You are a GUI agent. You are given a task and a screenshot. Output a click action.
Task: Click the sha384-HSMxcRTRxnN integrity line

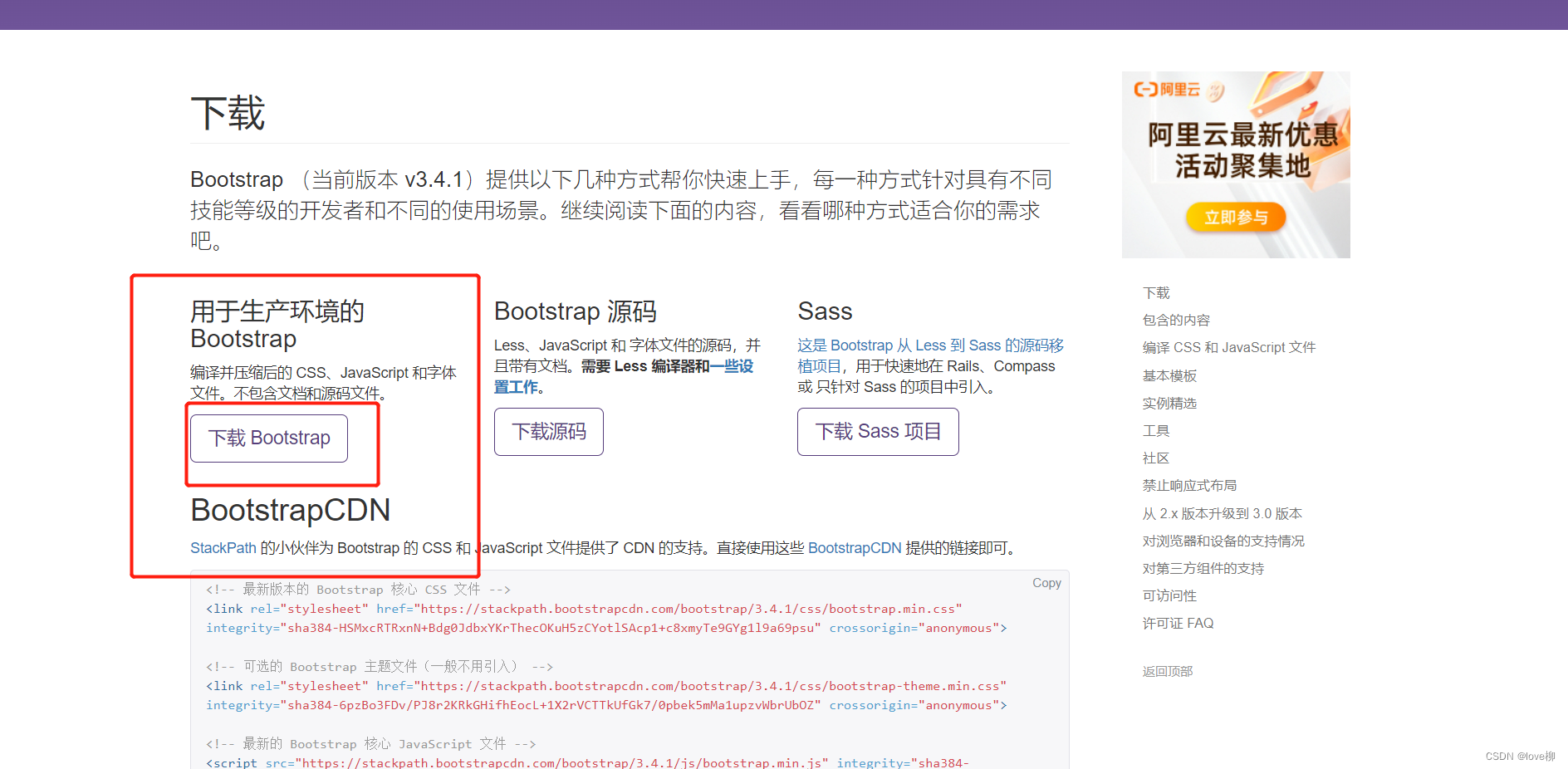(x=606, y=628)
